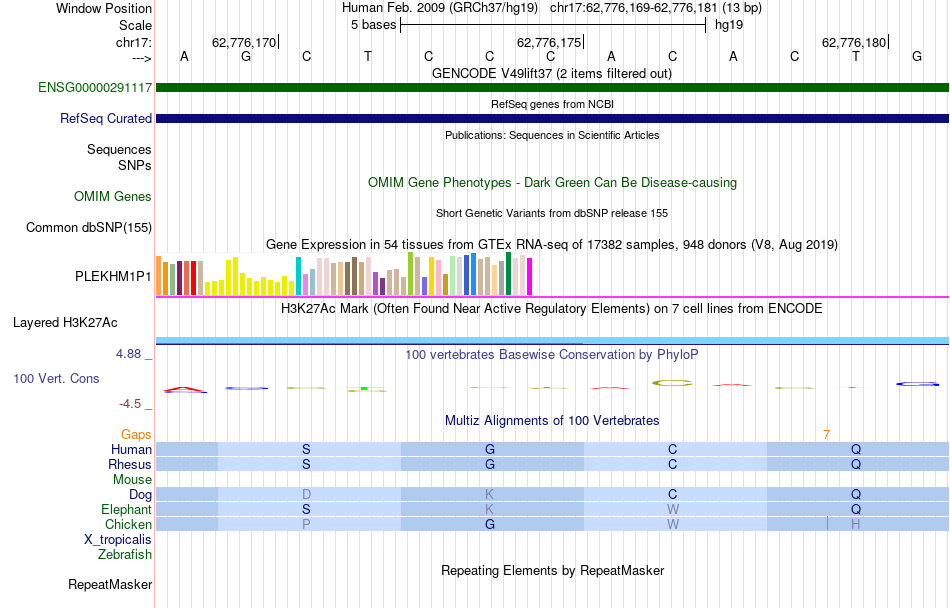Click the RepeatMasker track label
The width and height of the screenshot is (950, 608).
pos(110,585)
